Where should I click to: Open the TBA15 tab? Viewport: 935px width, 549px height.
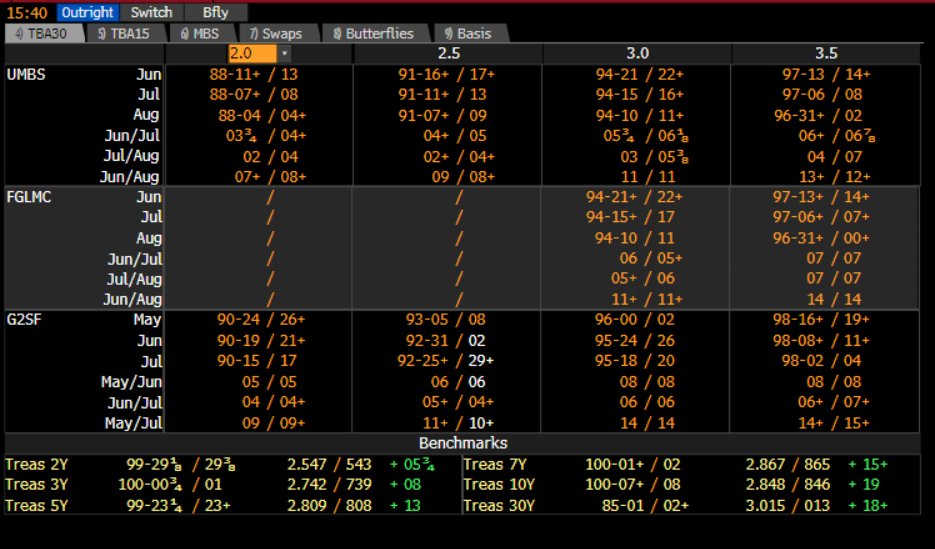[125, 33]
